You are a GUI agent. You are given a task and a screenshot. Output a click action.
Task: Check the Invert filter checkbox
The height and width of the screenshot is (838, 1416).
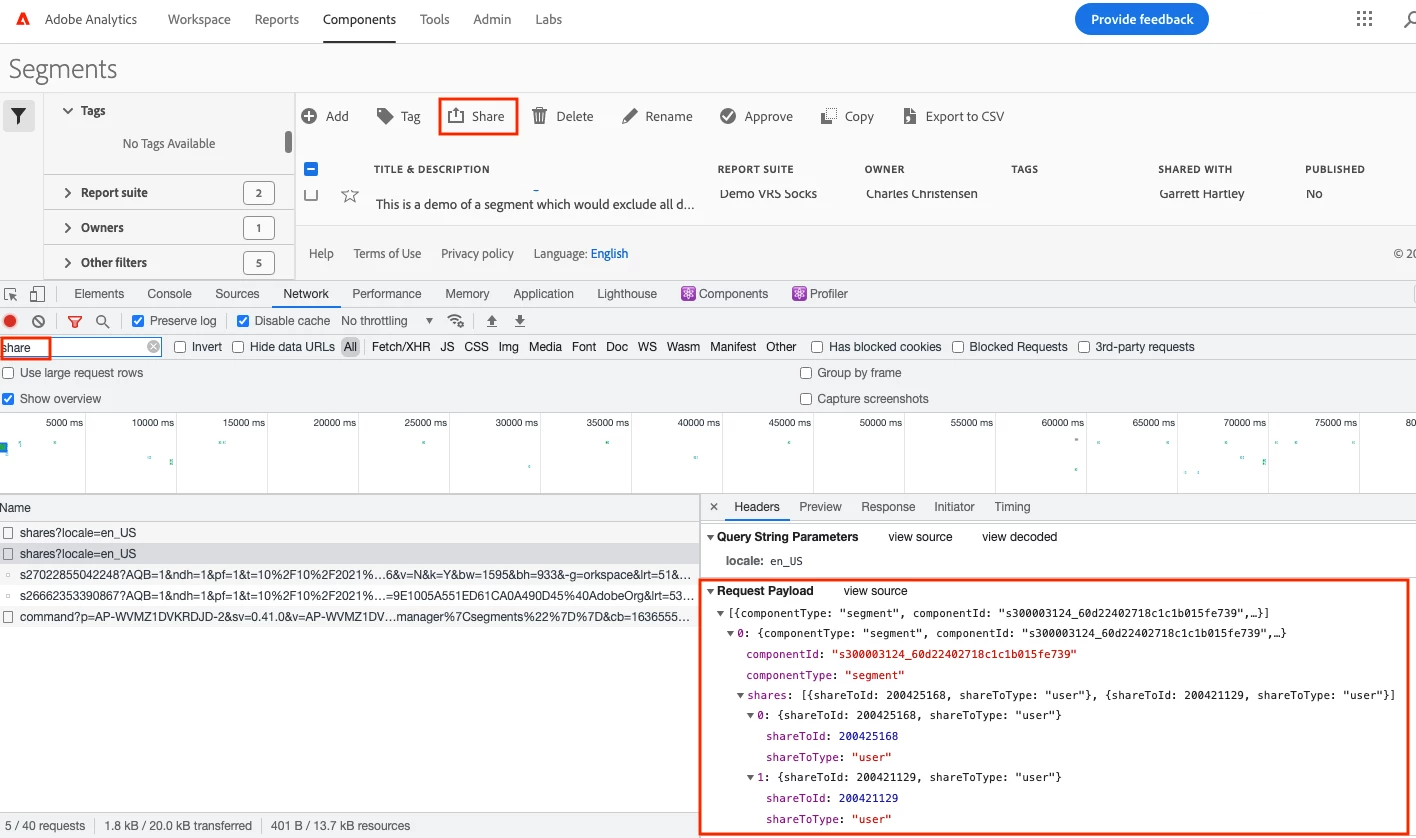(180, 347)
